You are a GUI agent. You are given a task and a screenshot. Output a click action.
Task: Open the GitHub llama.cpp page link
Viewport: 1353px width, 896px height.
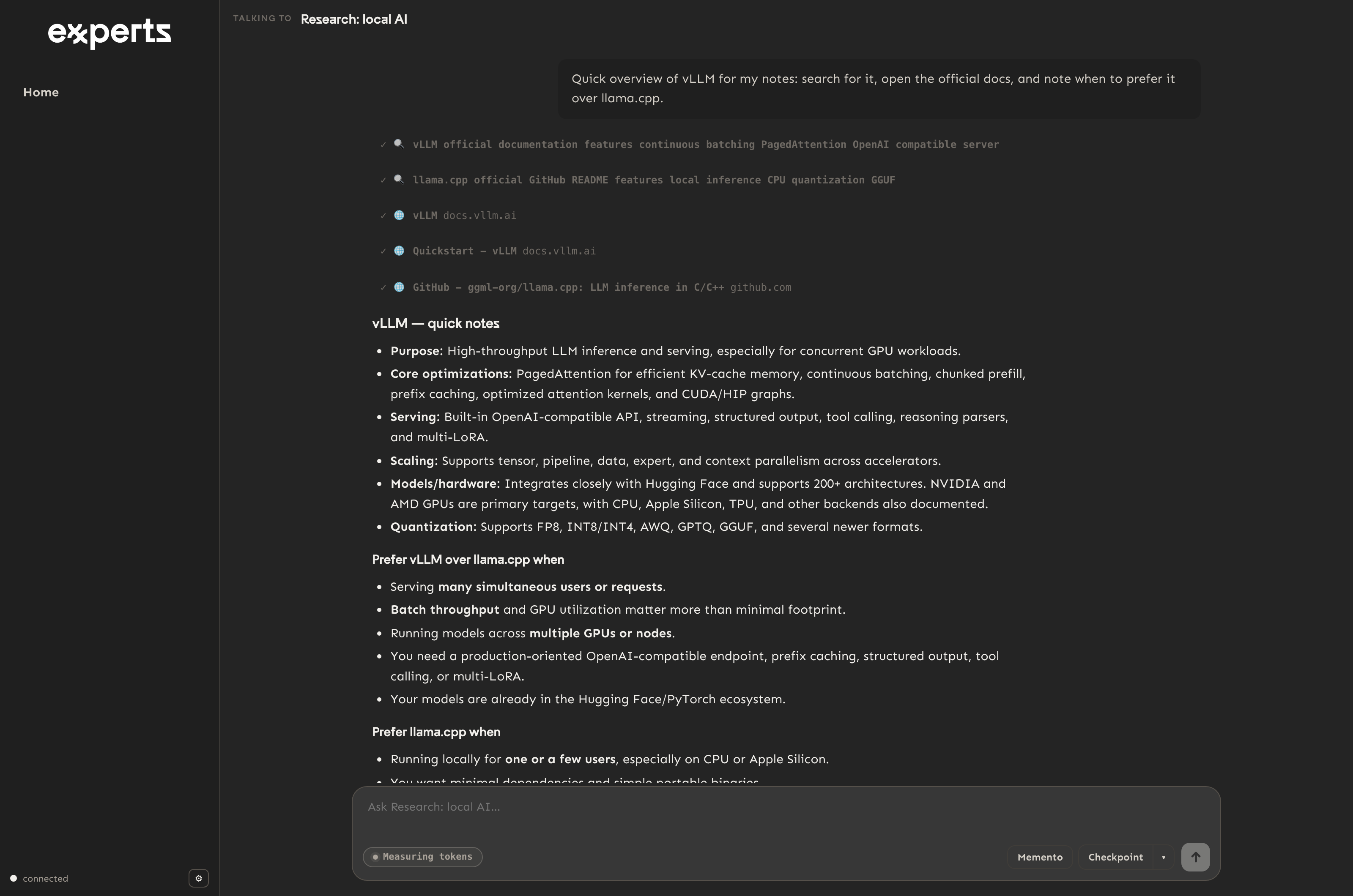pyautogui.click(x=602, y=287)
